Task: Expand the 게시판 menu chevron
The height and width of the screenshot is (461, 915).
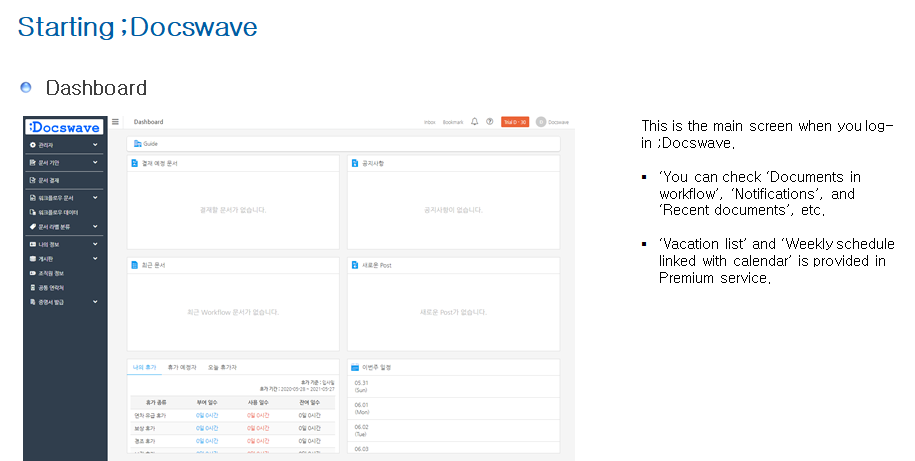Action: tap(95, 259)
